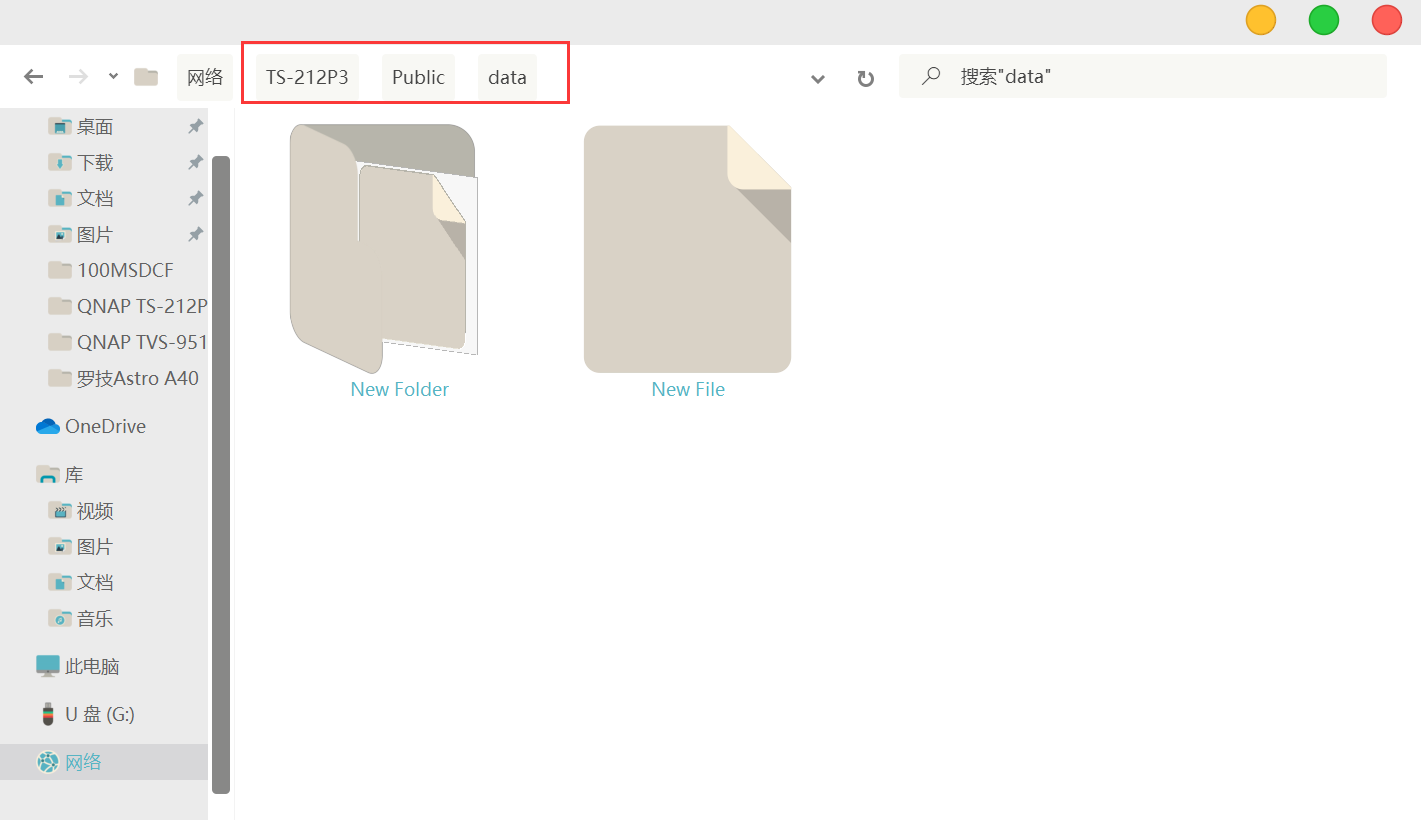Unpin 下载 via its pin icon
The image size is (1421, 820).
(195, 163)
